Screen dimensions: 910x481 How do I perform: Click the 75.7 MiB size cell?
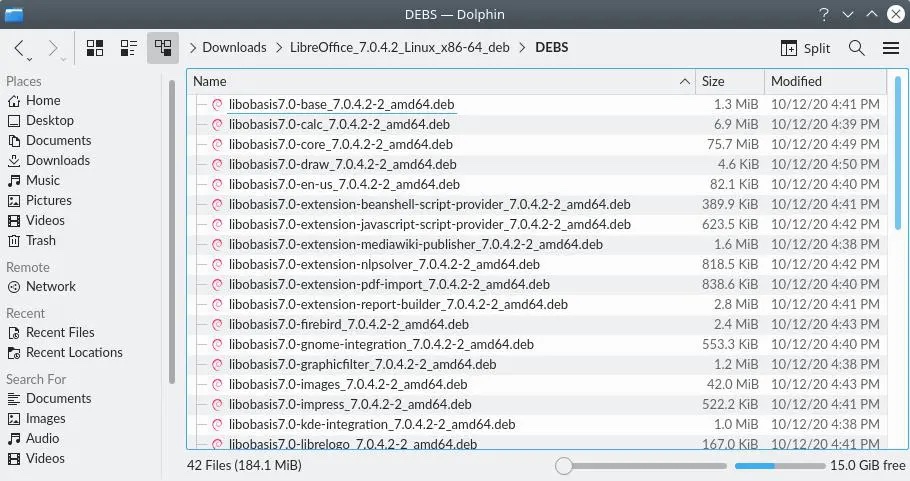click(x=732, y=144)
